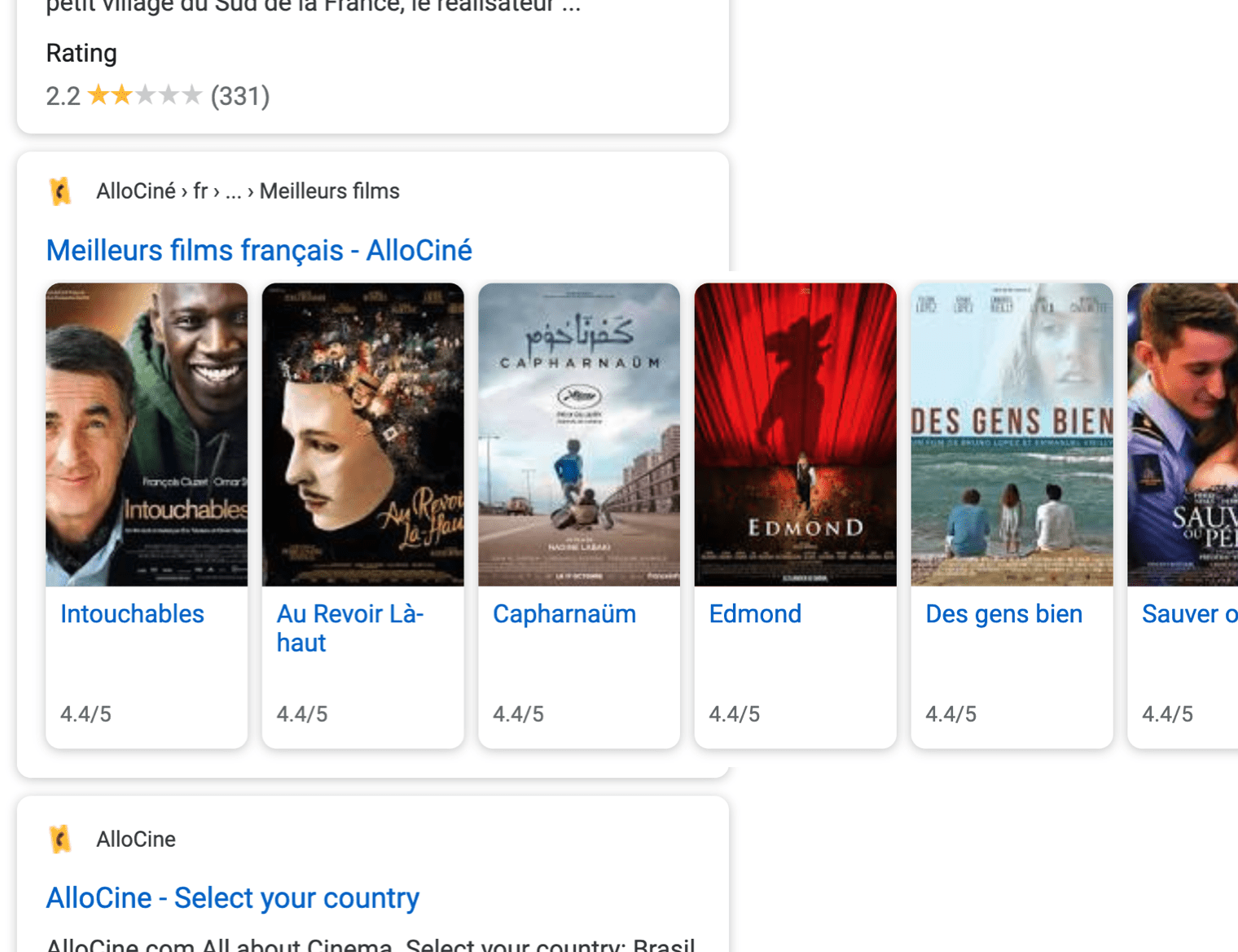Click the Intouchables movie poster

[x=147, y=435]
